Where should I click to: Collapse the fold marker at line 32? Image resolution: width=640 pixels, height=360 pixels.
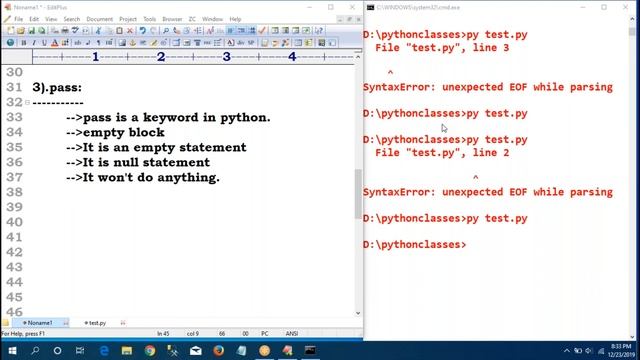tap(27, 102)
